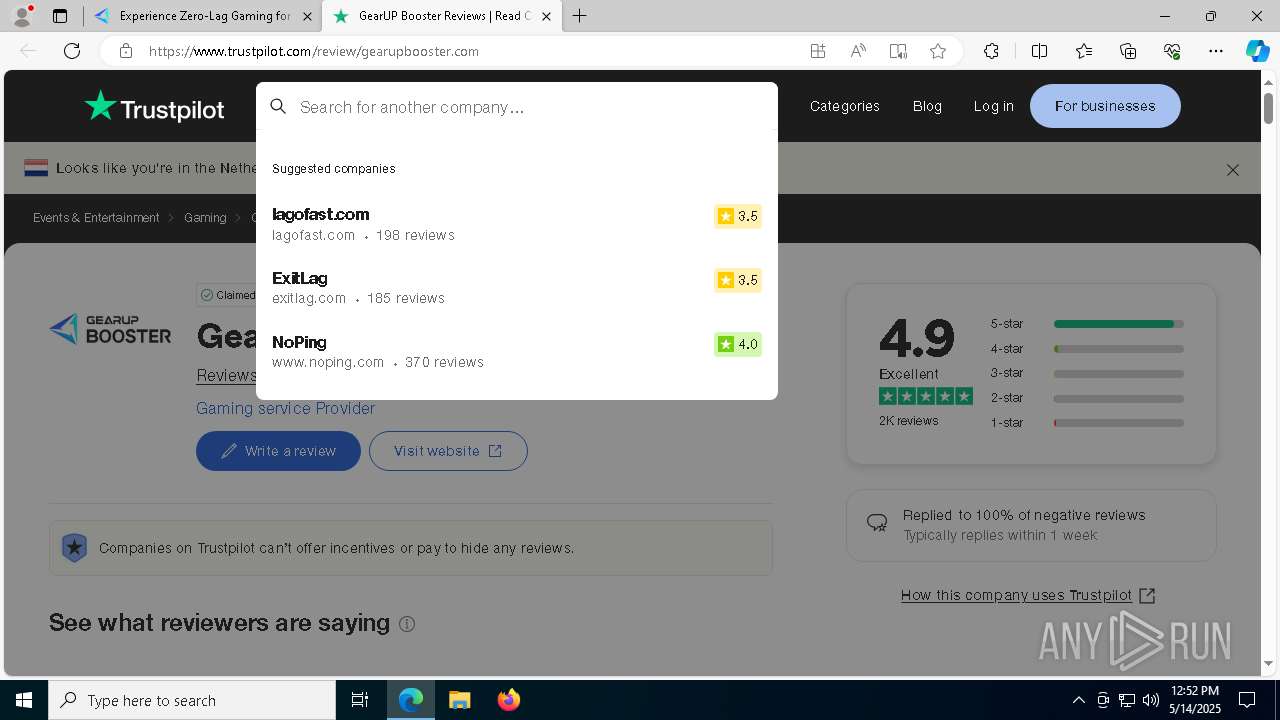Open browser Extensions icon
Image resolution: width=1280 pixels, height=720 pixels.
(x=991, y=51)
